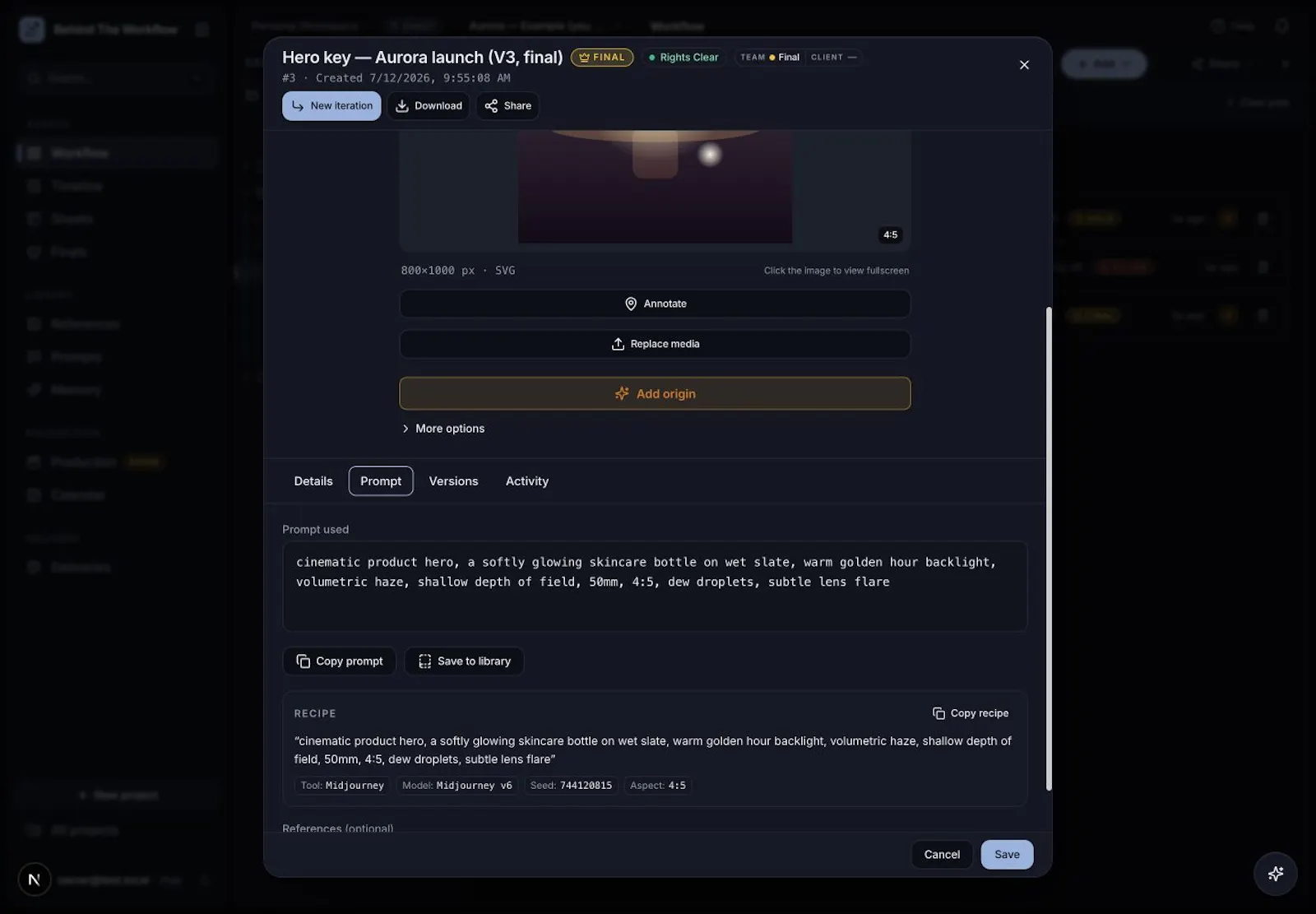Open the Team Final status selector
The image size is (1316, 914).
click(770, 58)
